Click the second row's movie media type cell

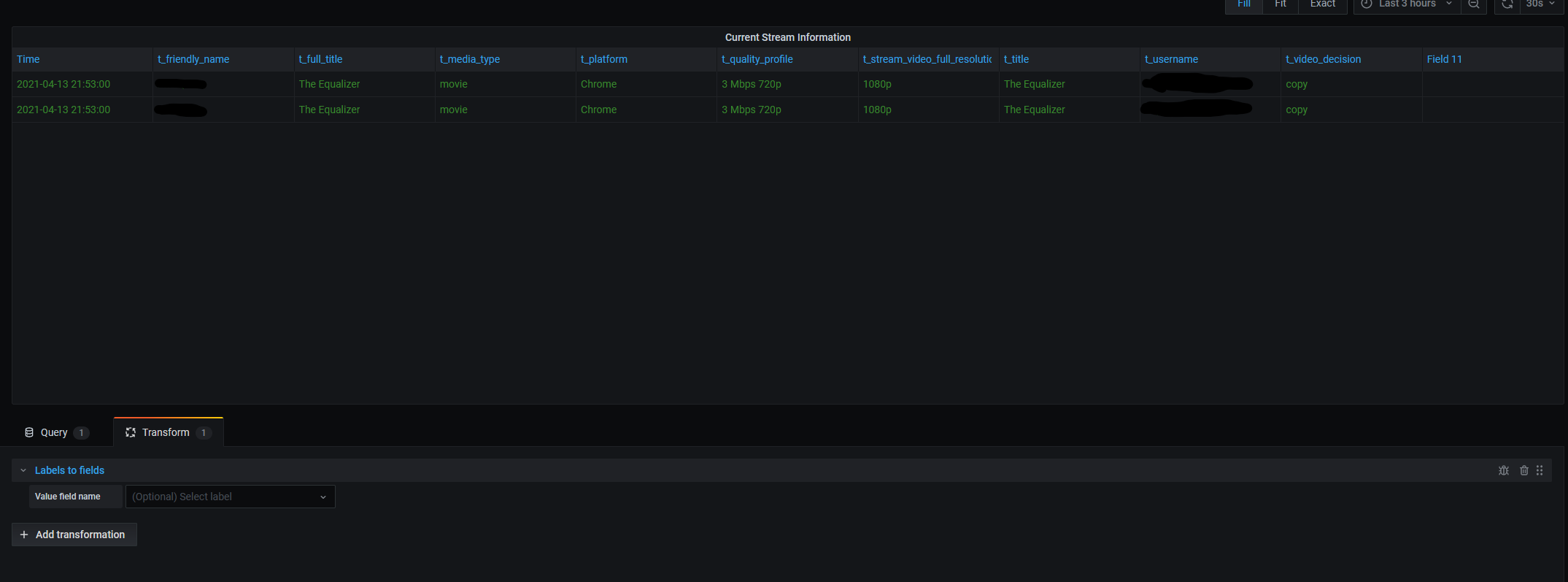(454, 110)
